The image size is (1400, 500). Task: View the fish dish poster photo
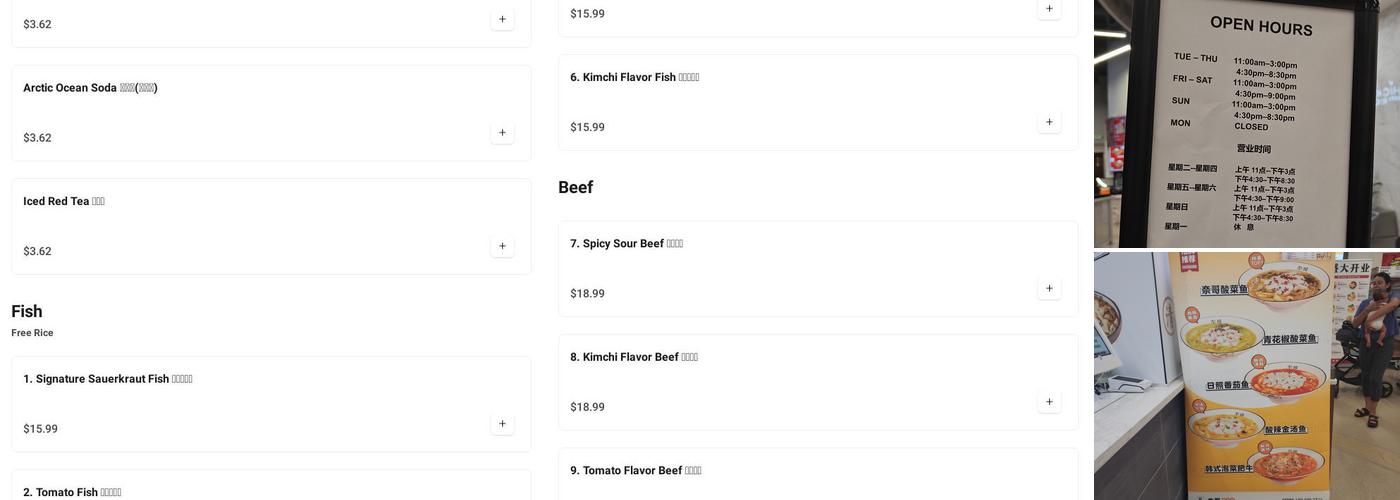click(x=1246, y=376)
